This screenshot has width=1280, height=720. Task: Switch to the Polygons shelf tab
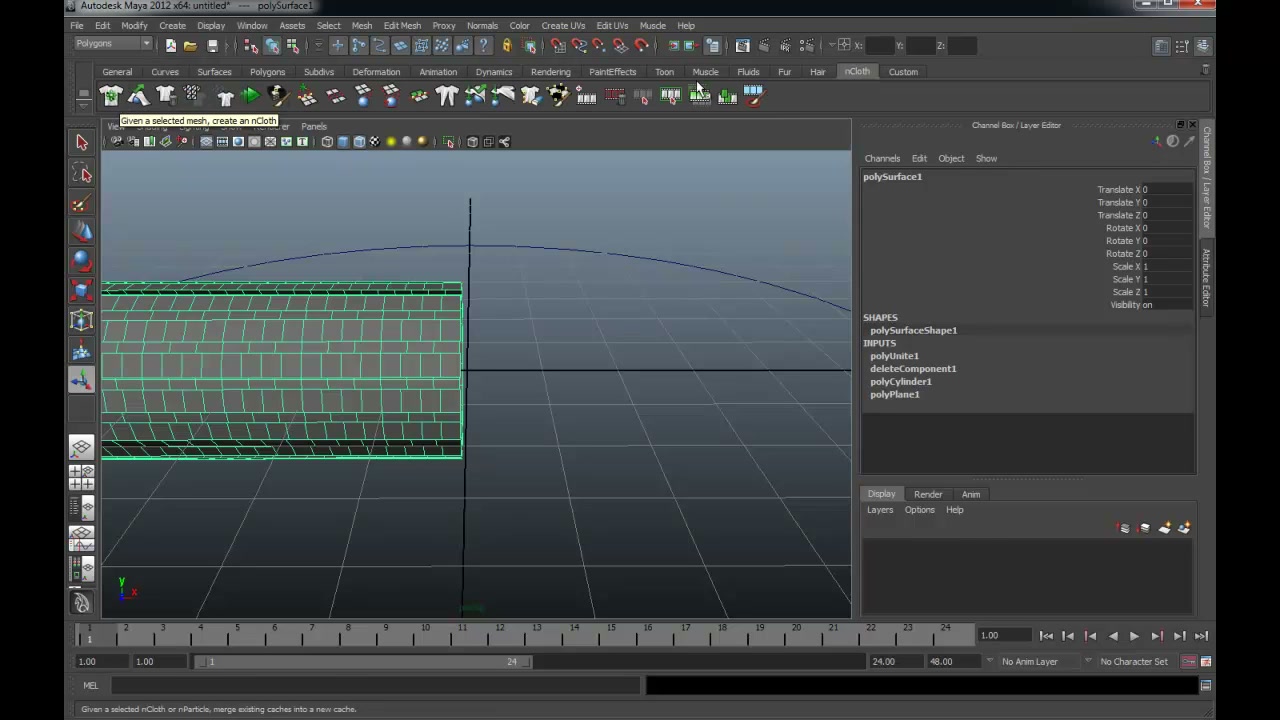coord(267,72)
